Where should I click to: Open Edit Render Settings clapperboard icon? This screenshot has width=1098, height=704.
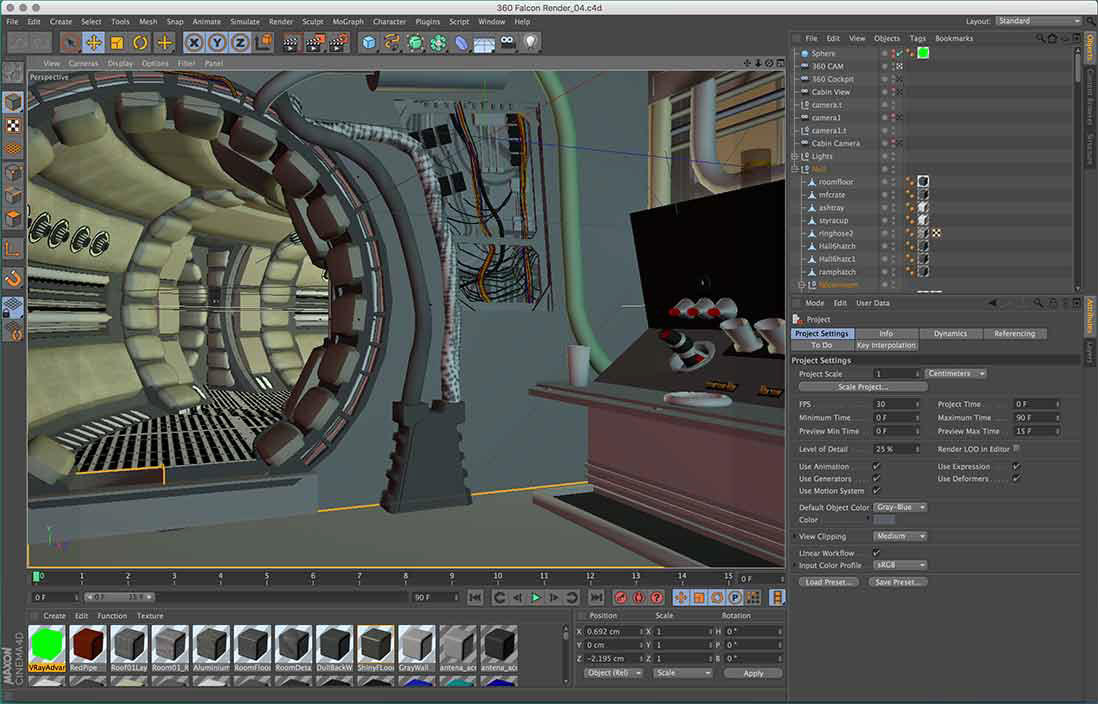click(x=338, y=43)
